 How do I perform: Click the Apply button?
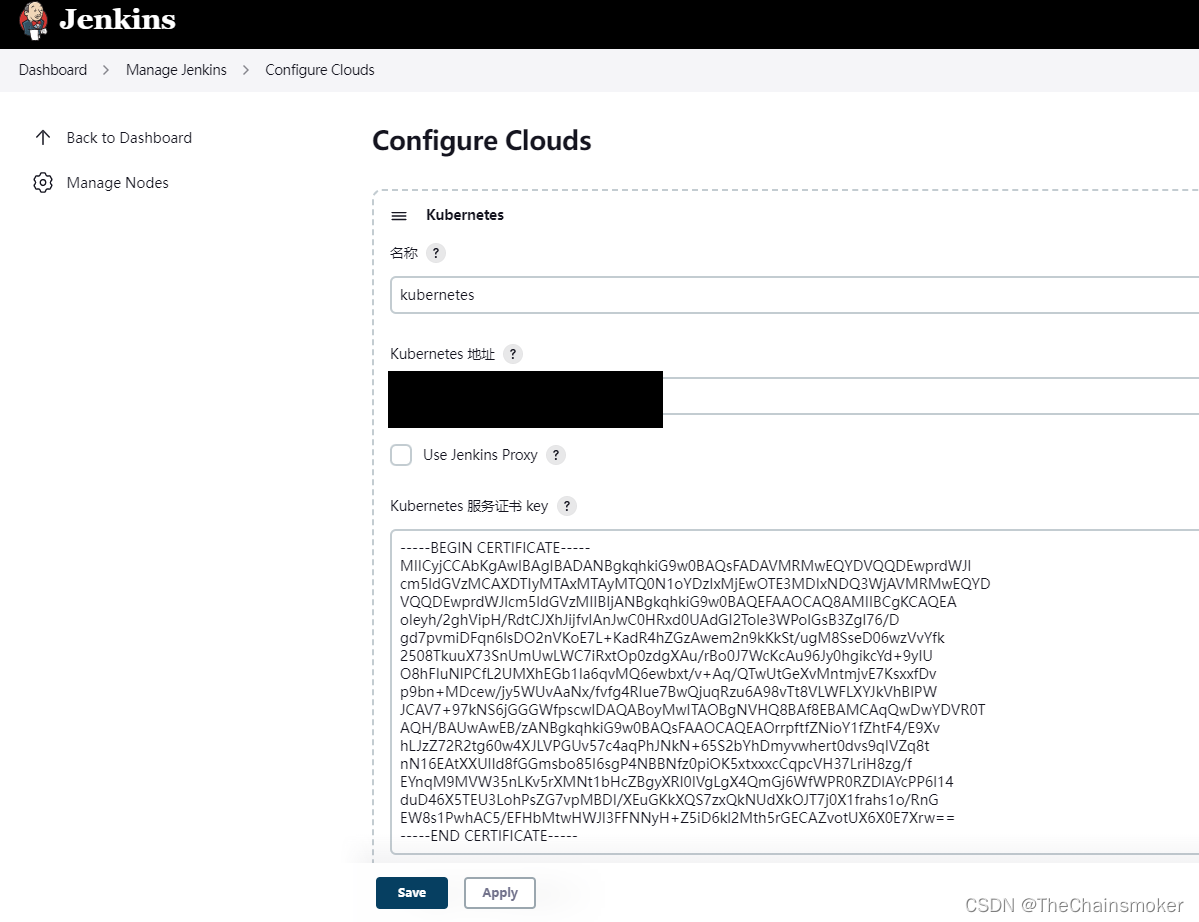coord(499,893)
